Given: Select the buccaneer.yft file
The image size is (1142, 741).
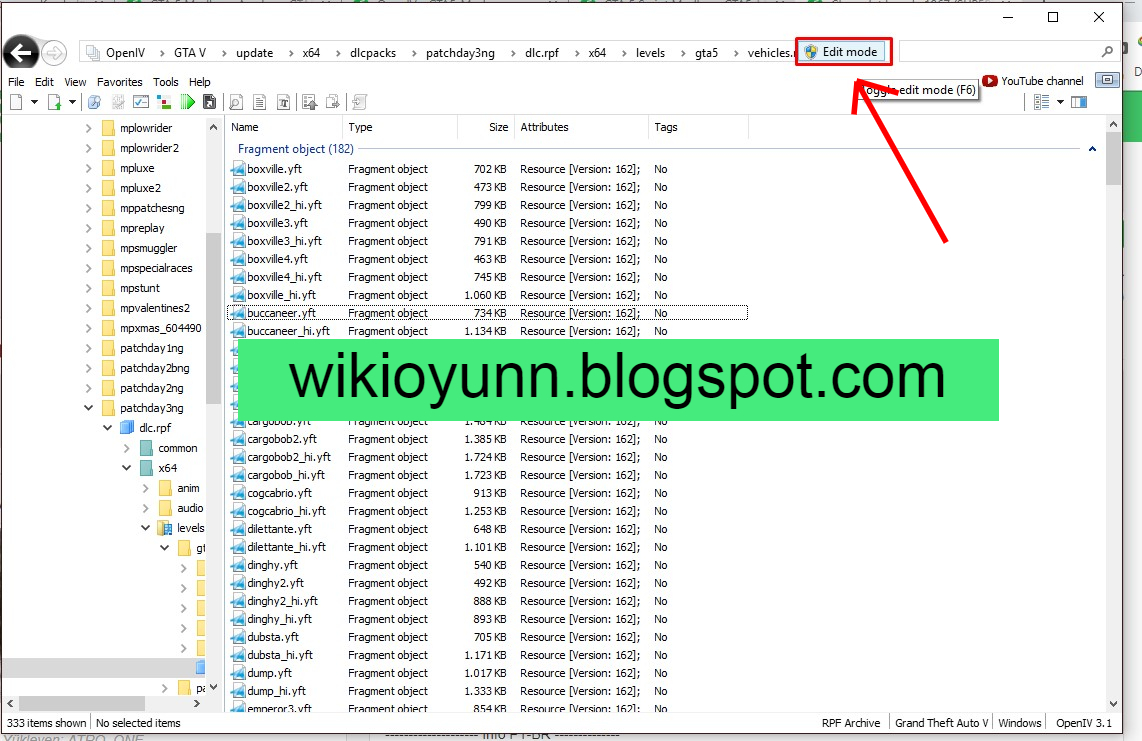Looking at the screenshot, I should pos(281,313).
